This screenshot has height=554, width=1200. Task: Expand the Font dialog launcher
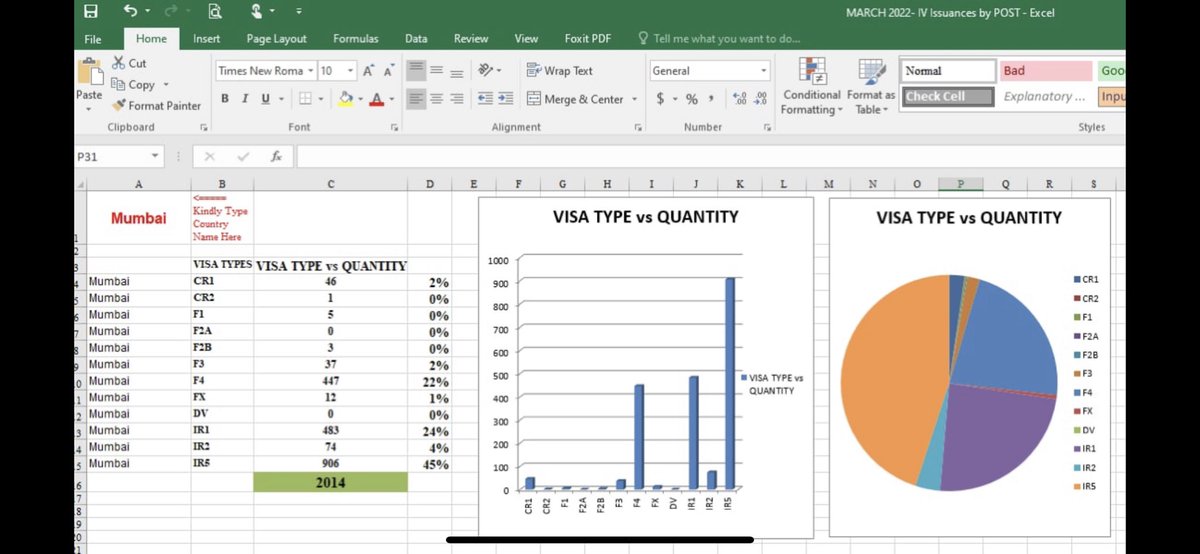click(x=394, y=127)
